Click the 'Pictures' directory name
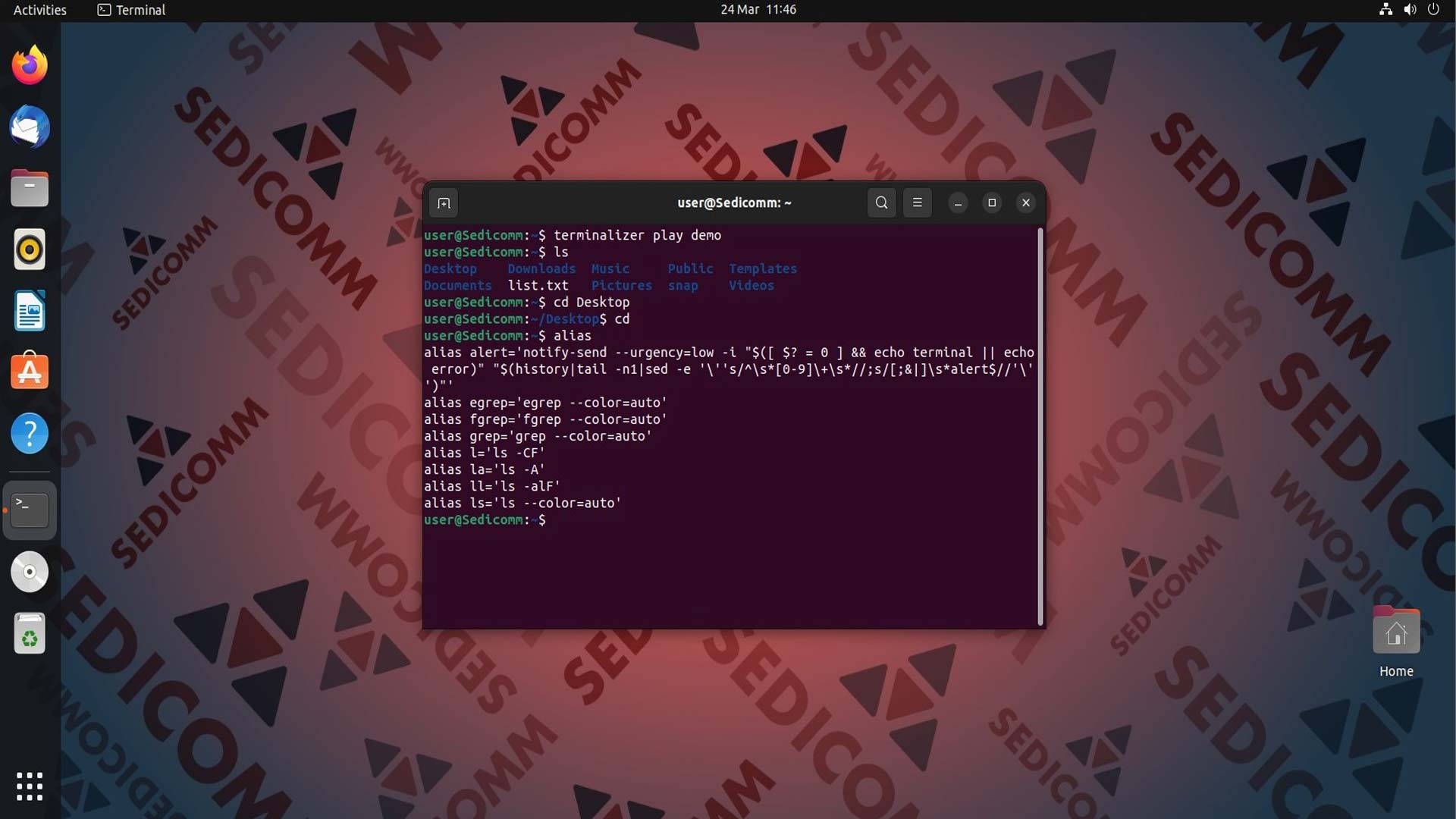The image size is (1456, 819). 621,285
